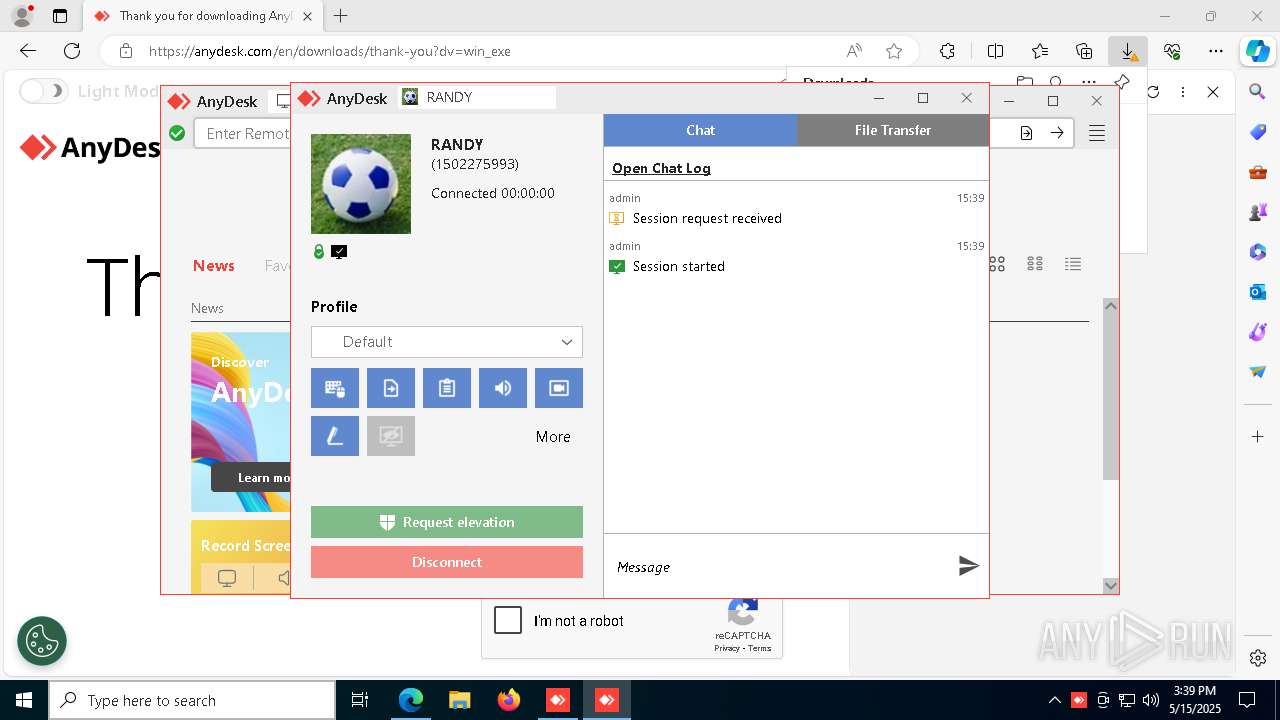Open Edge Collections icon
Viewport: 1280px width, 720px height.
pos(1084,51)
